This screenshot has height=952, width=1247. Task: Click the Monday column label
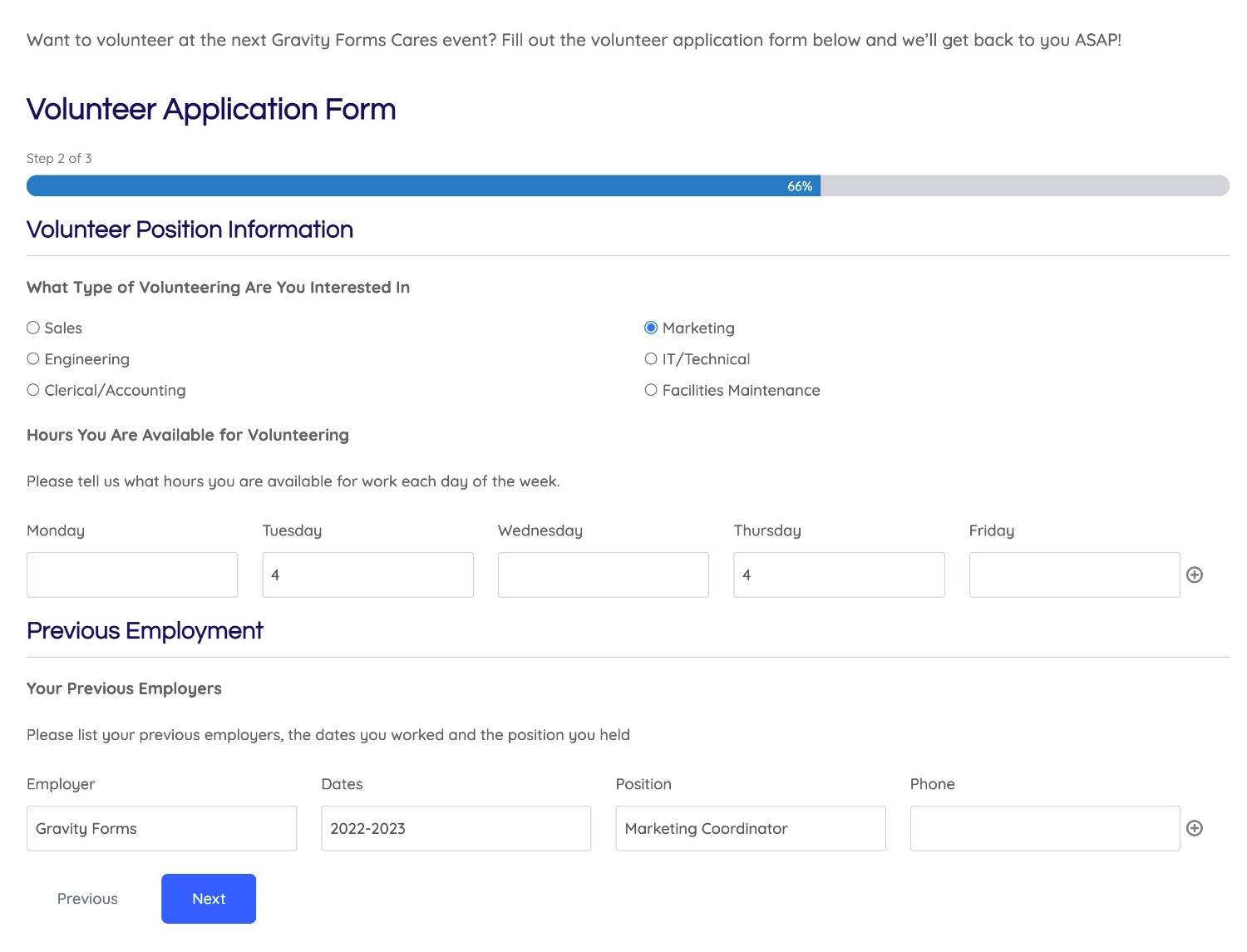[x=56, y=530]
